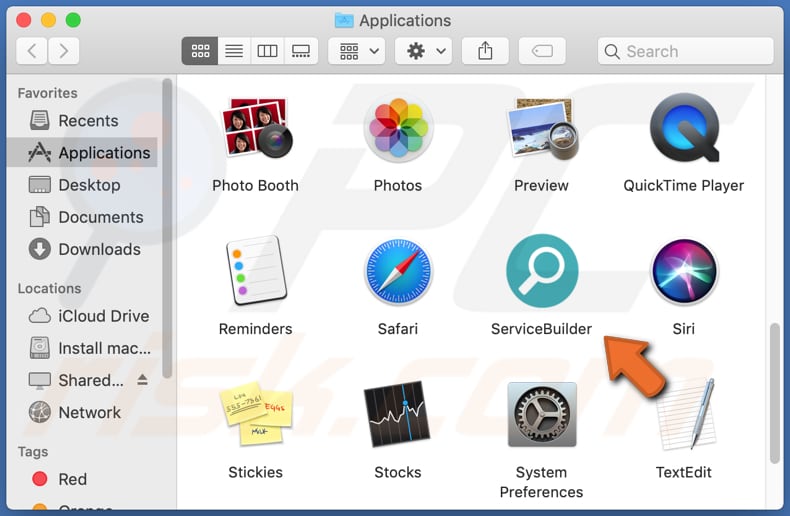Click the Reminders app icon

click(256, 270)
